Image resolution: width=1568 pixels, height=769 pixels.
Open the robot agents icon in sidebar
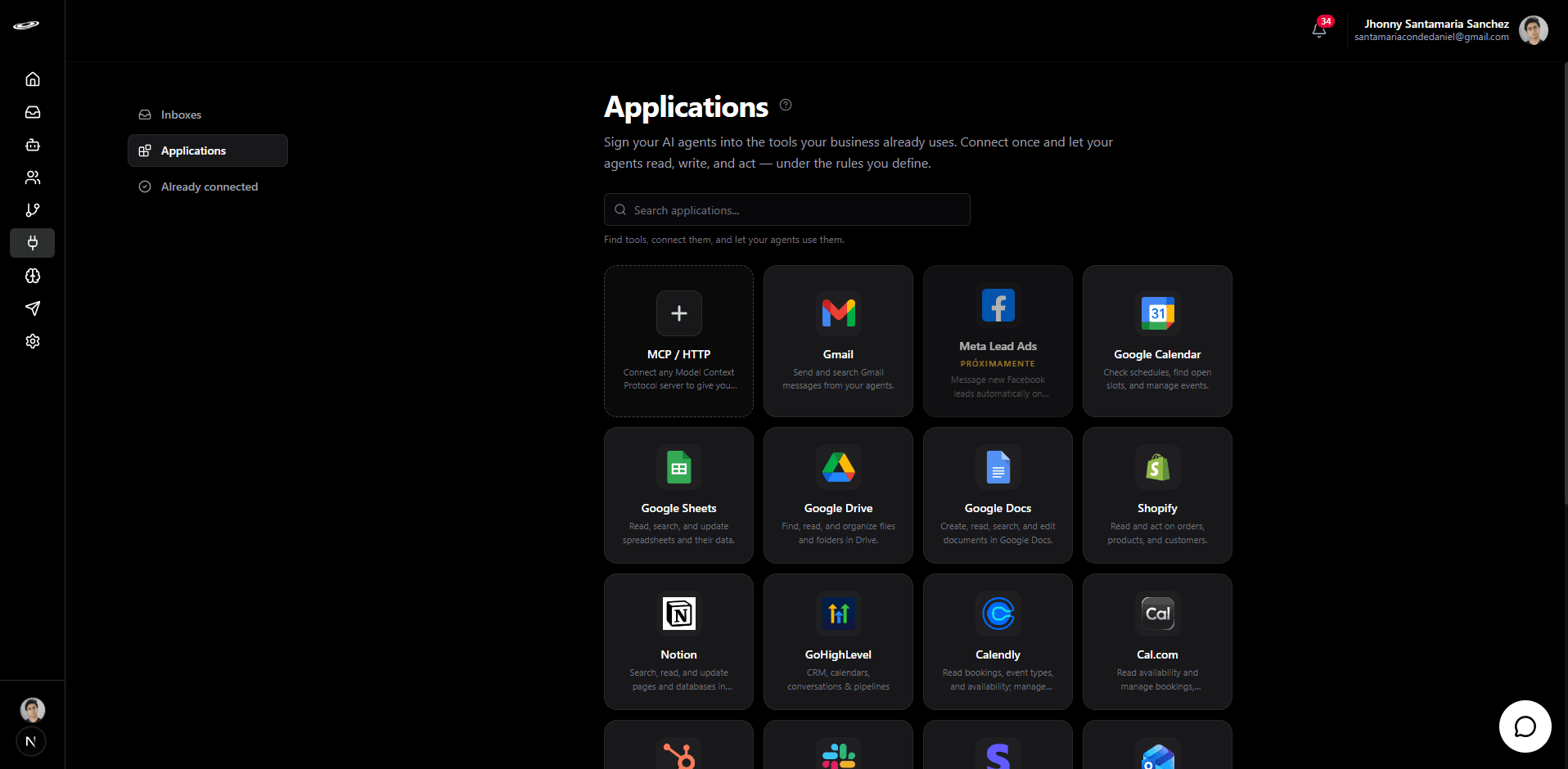point(33,145)
